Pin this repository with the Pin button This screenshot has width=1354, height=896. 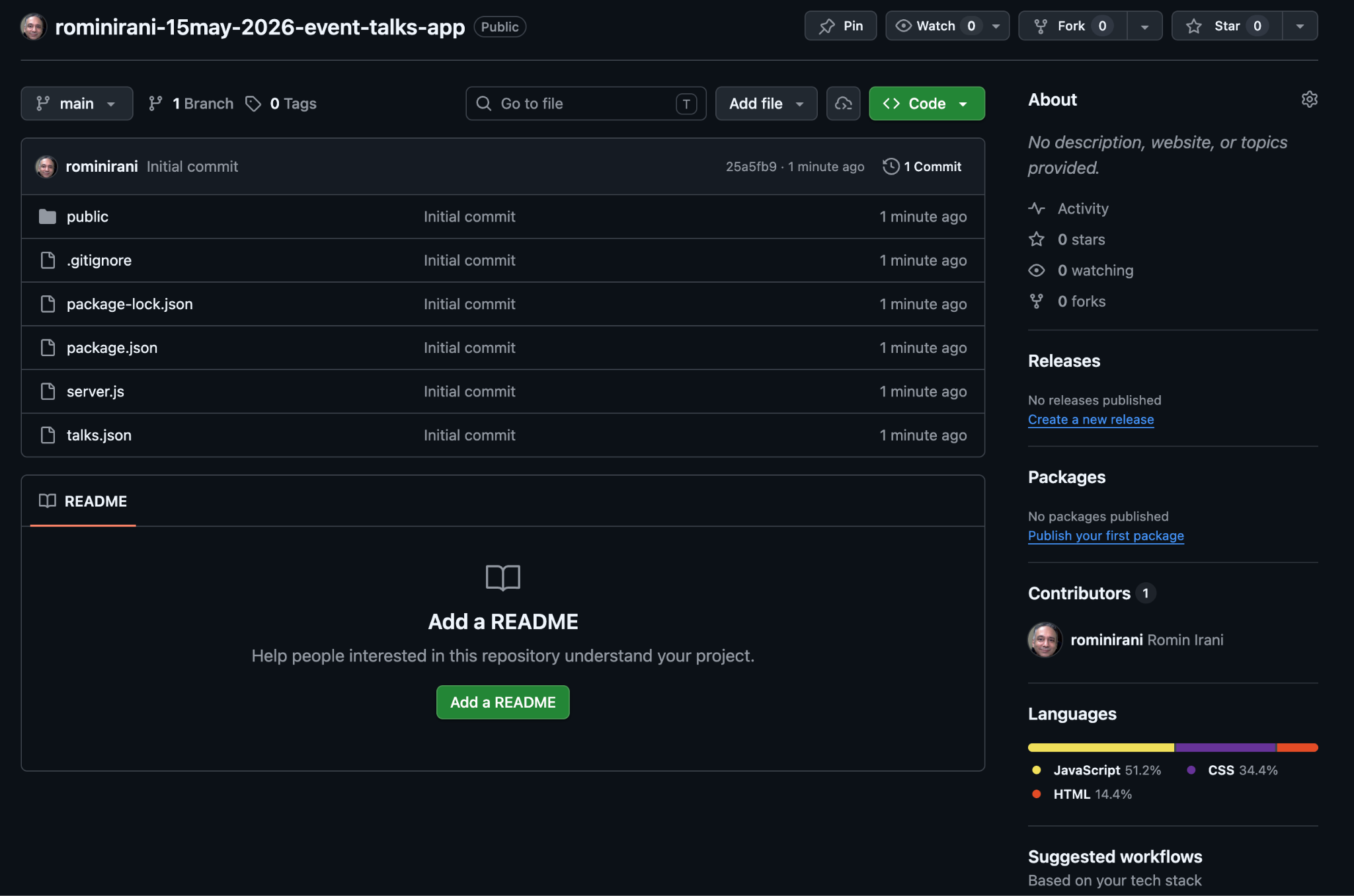point(840,26)
